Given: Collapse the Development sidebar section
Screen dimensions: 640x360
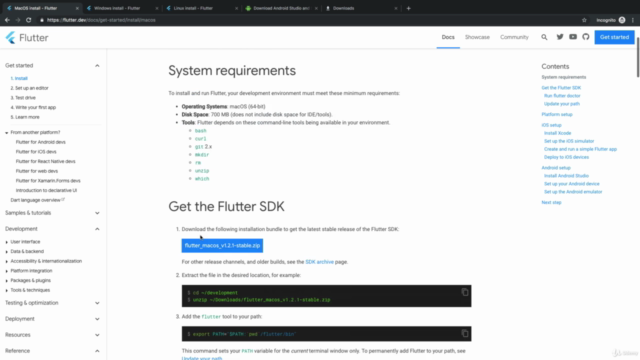Looking at the screenshot, I should pos(97,229).
